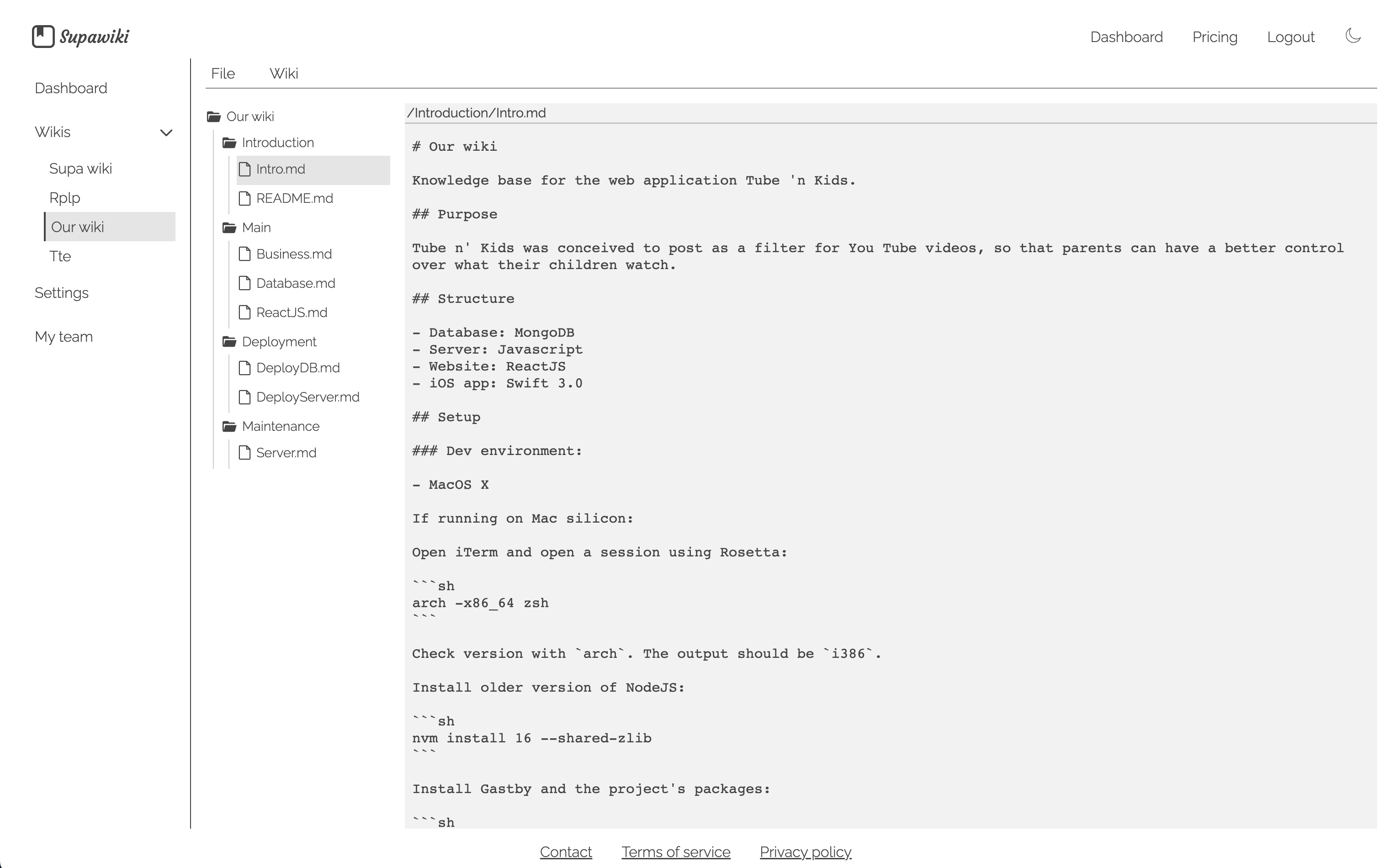Image resolution: width=1390 pixels, height=868 pixels.
Task: Toggle dark mode moon icon
Action: pyautogui.click(x=1353, y=36)
